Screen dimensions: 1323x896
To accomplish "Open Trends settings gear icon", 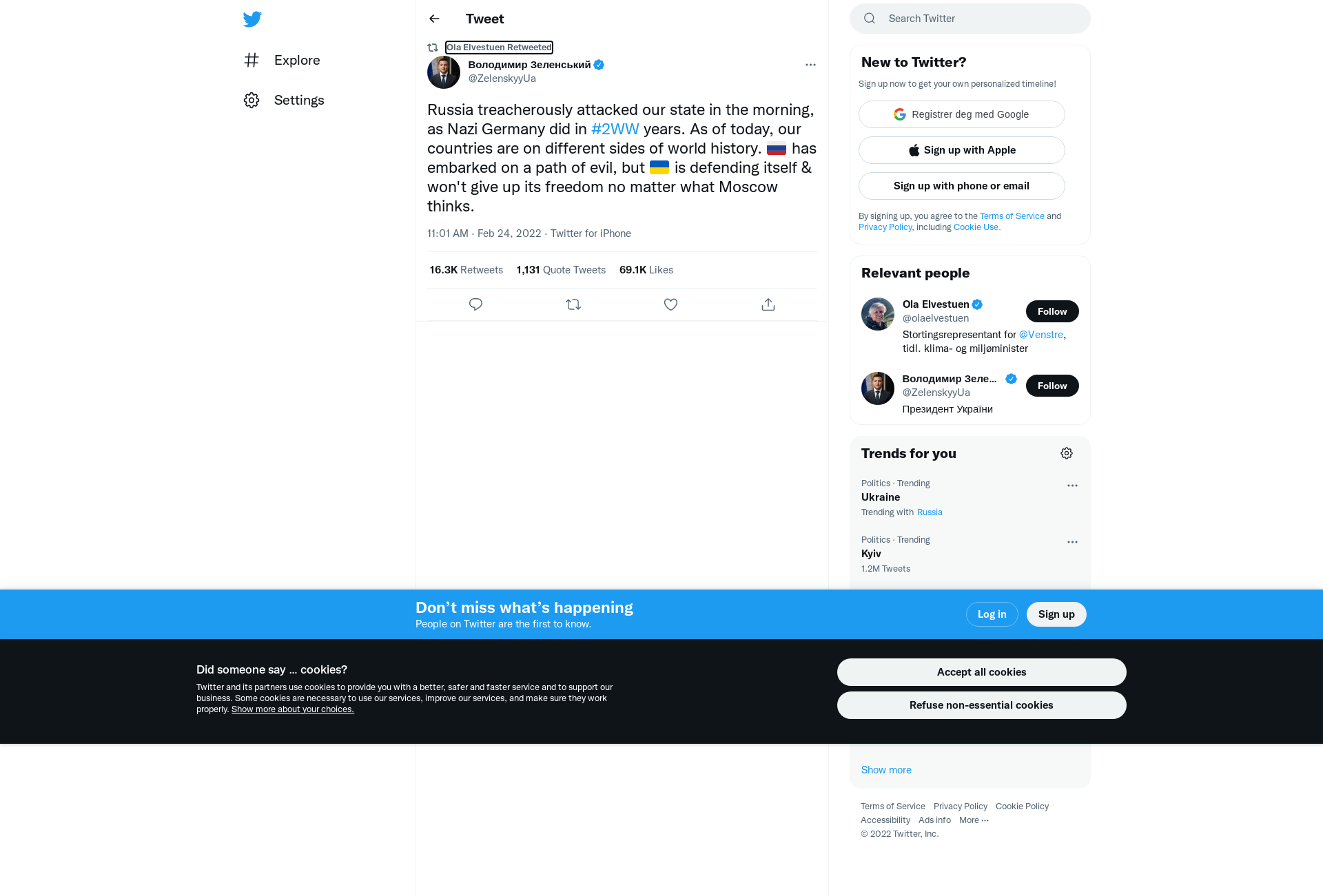I will tap(1067, 453).
